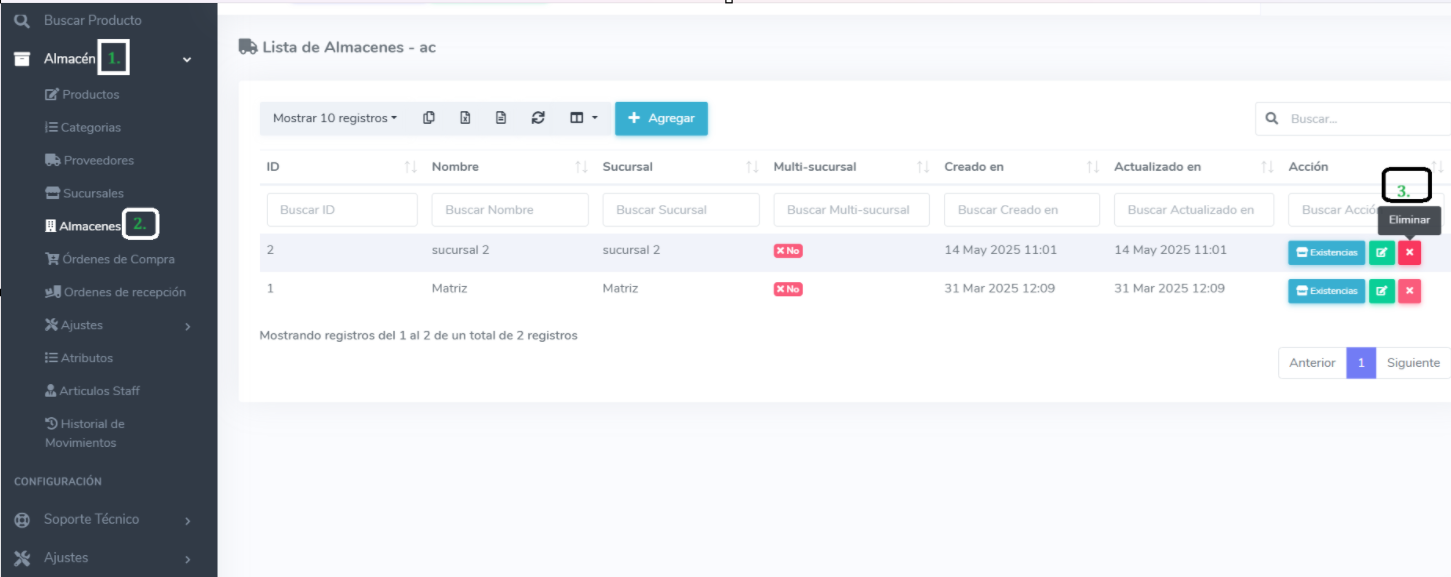Open Mostrar 10 registros dropdown
The image size is (1451, 577).
click(x=334, y=118)
